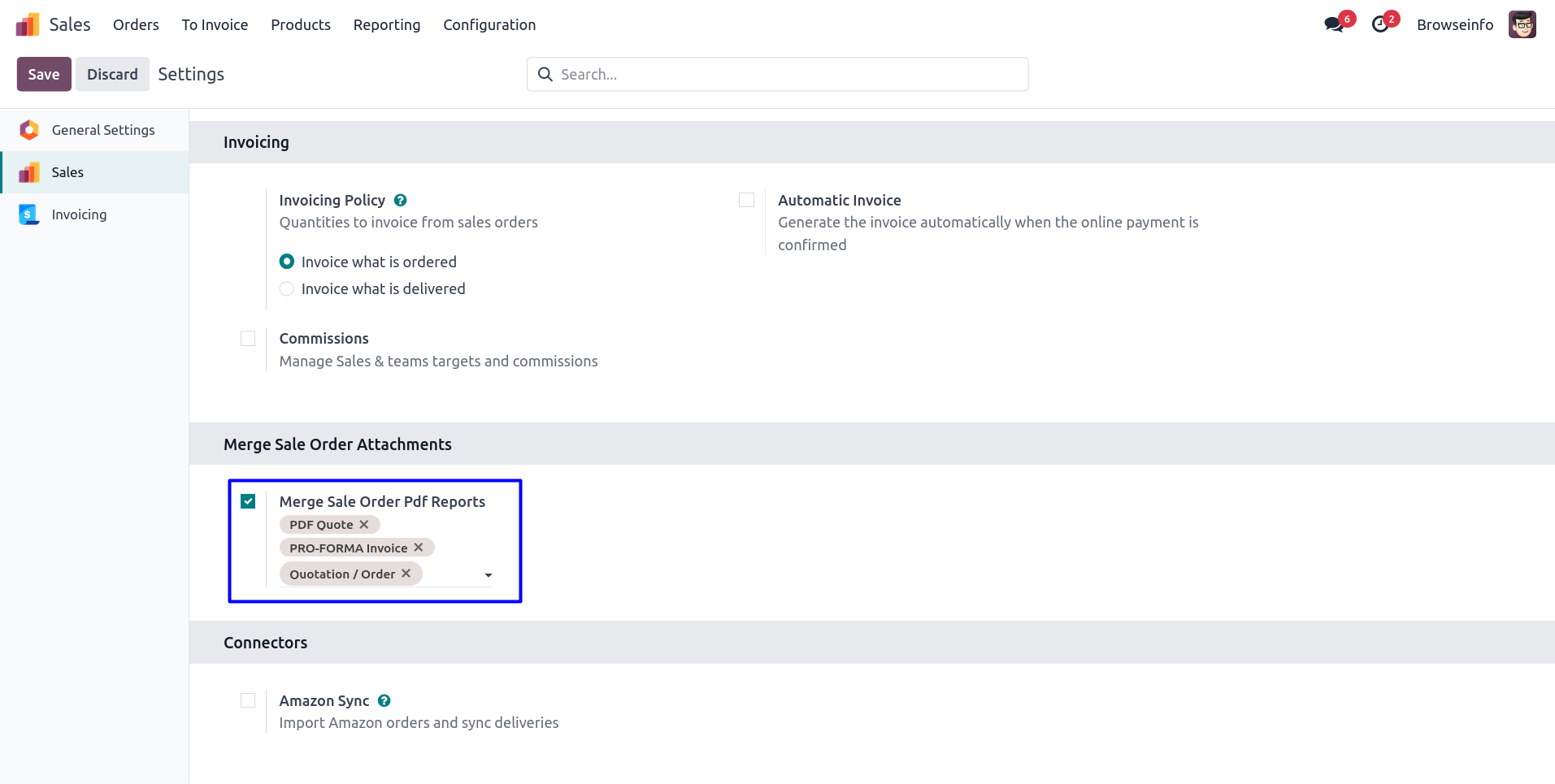Remove the Quotation / Order tag
1555x784 pixels.
[406, 574]
